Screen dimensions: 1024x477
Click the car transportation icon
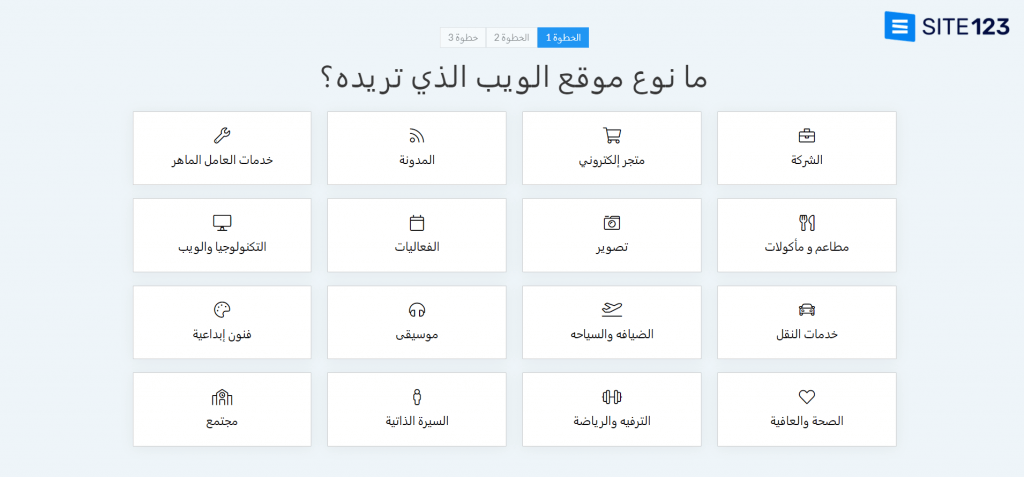[806, 309]
